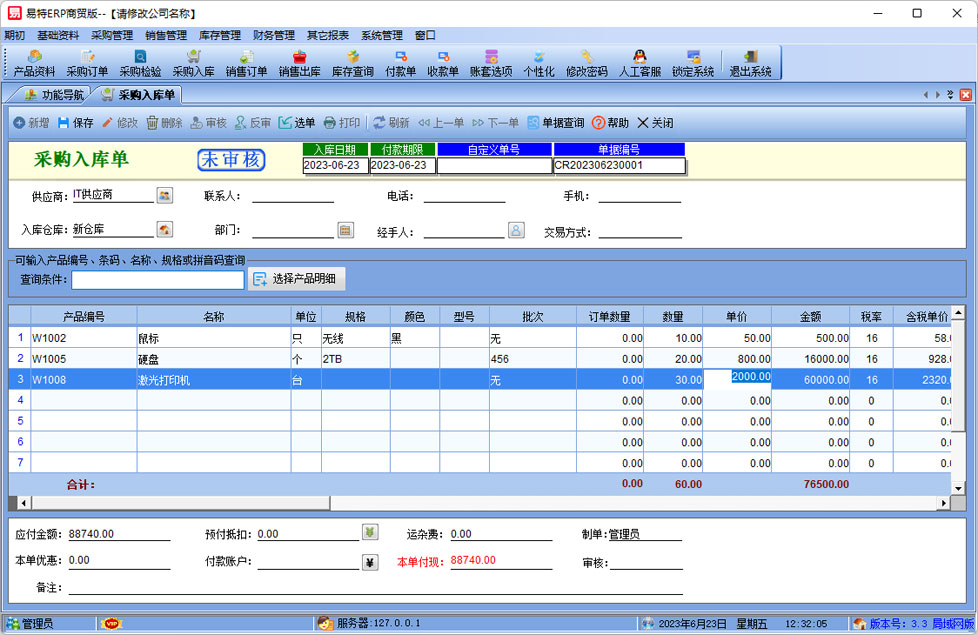Open 人工客服 support icon
Image resolution: width=978 pixels, height=635 pixels.
(x=640, y=63)
